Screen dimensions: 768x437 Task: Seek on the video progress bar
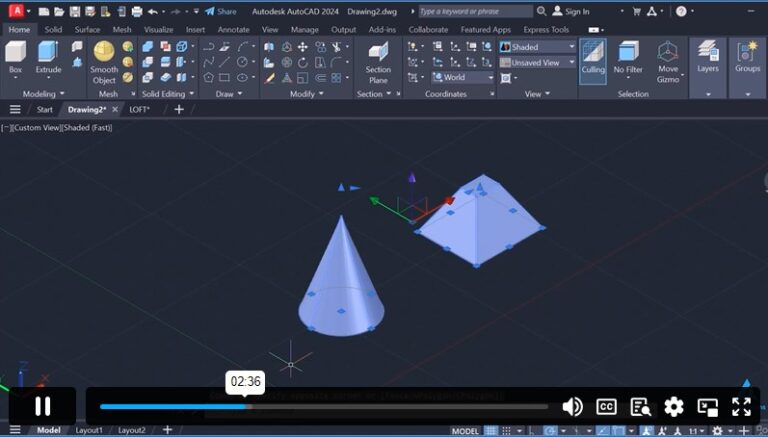(x=324, y=407)
